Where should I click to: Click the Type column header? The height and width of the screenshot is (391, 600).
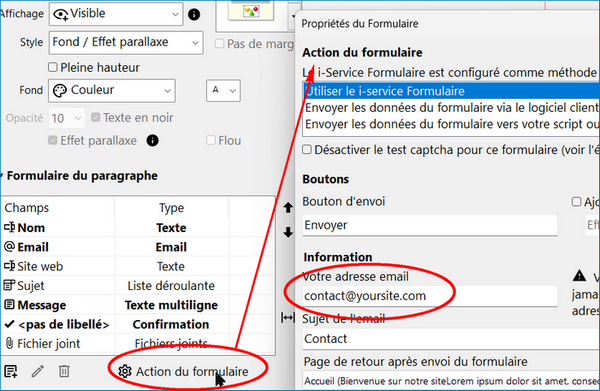171,208
